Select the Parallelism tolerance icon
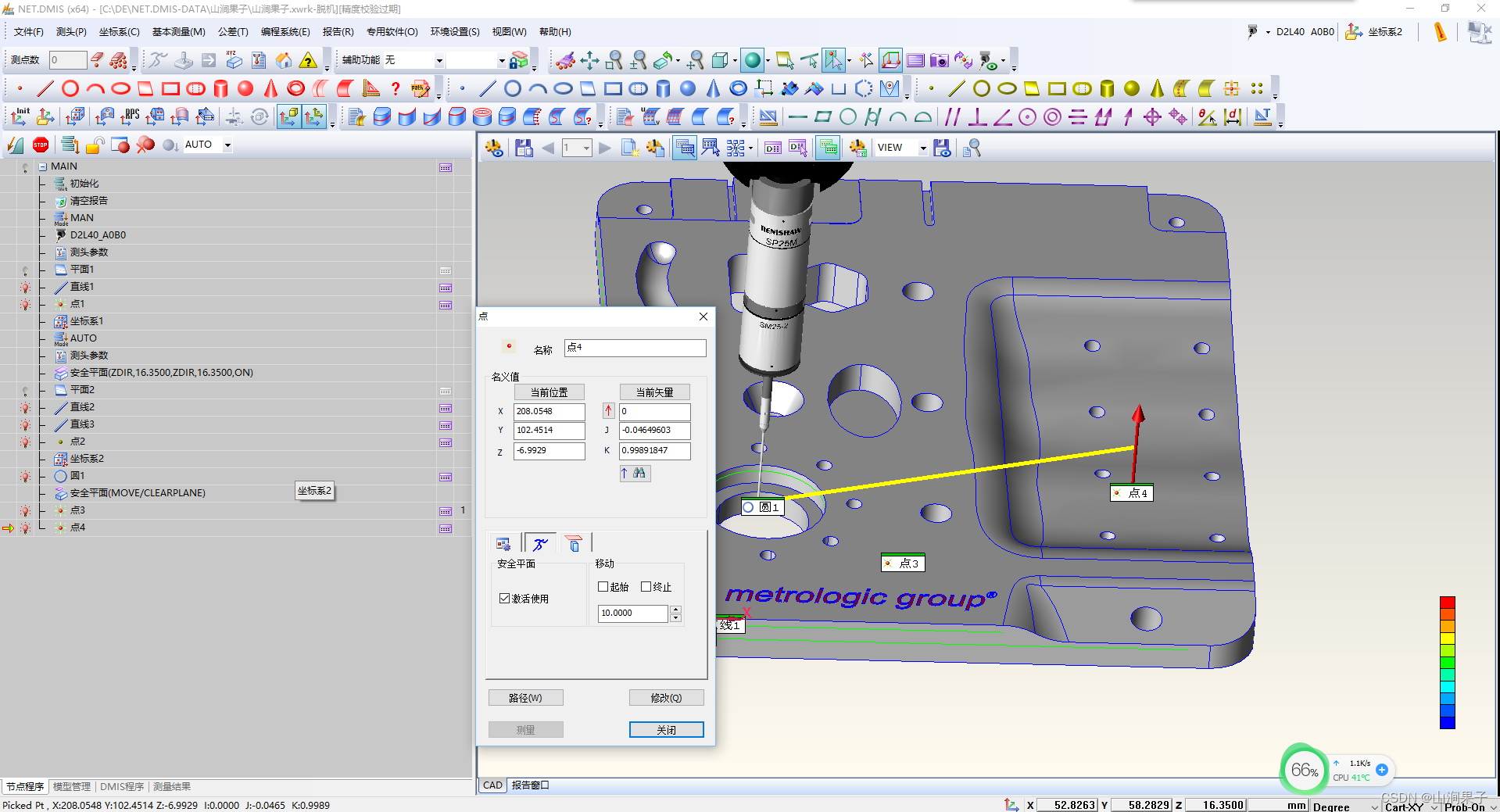 point(952,116)
